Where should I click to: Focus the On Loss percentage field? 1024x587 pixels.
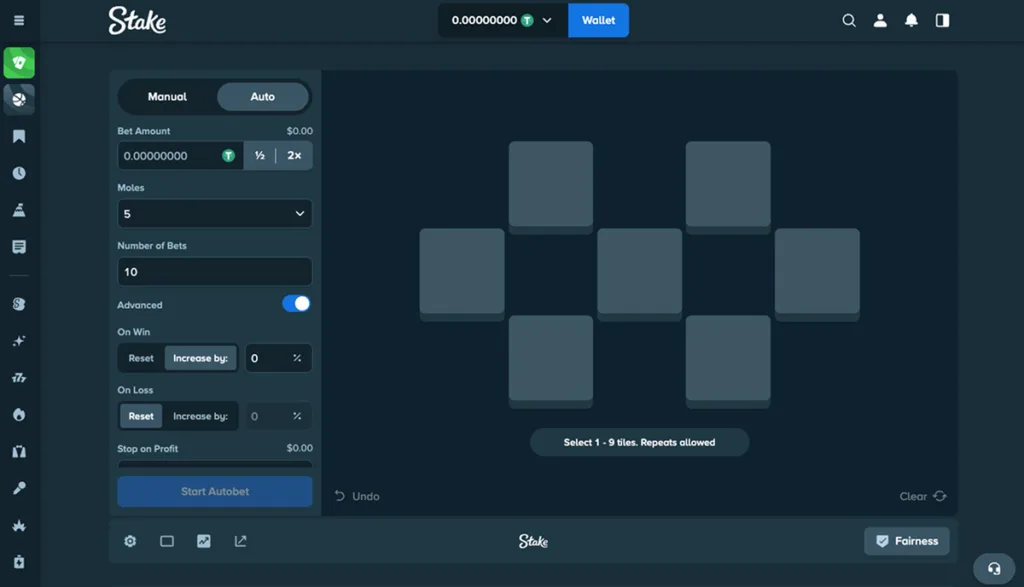coord(278,416)
